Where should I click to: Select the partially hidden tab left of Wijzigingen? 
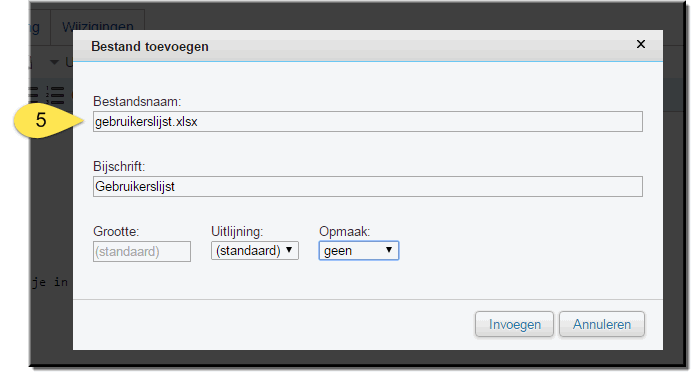(x=35, y=27)
